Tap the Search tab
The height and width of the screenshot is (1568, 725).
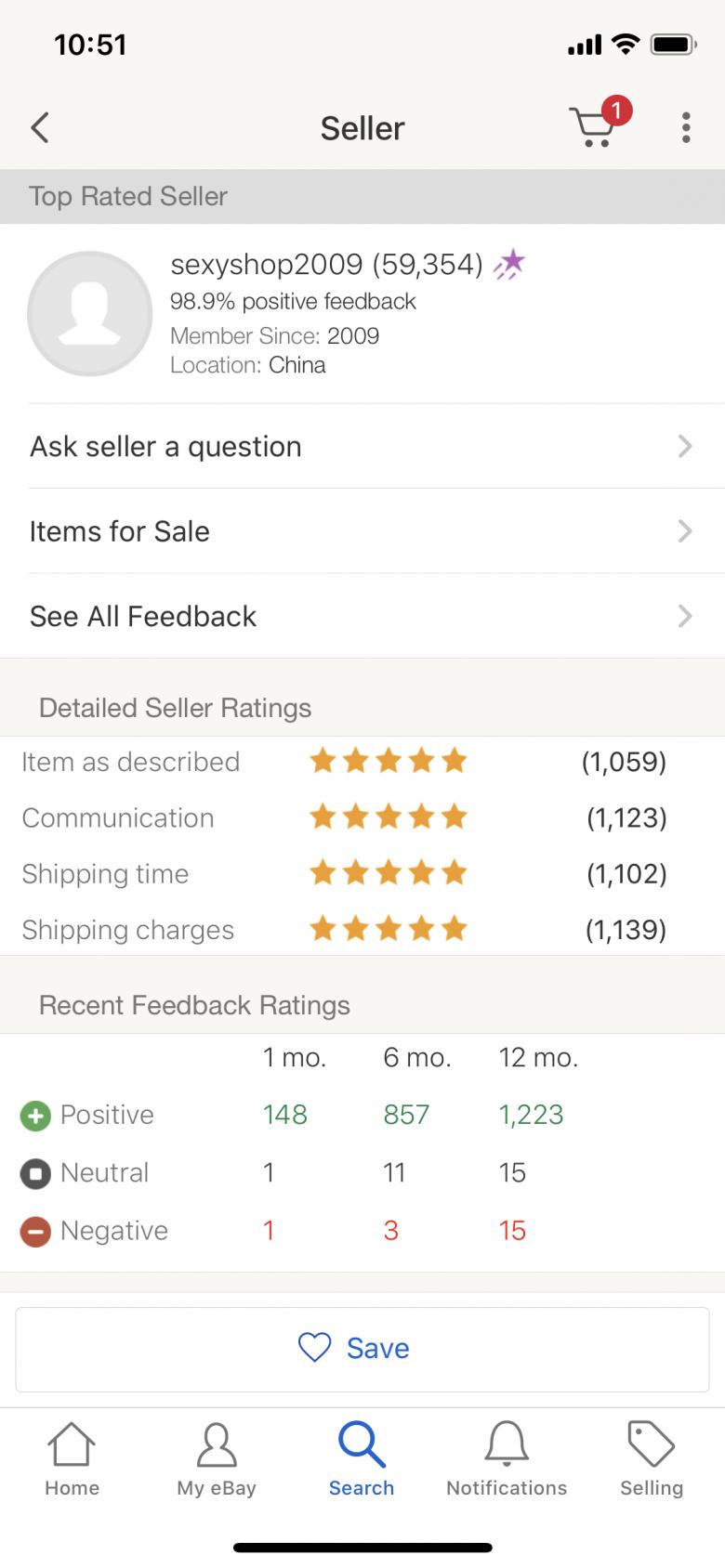tap(362, 1460)
